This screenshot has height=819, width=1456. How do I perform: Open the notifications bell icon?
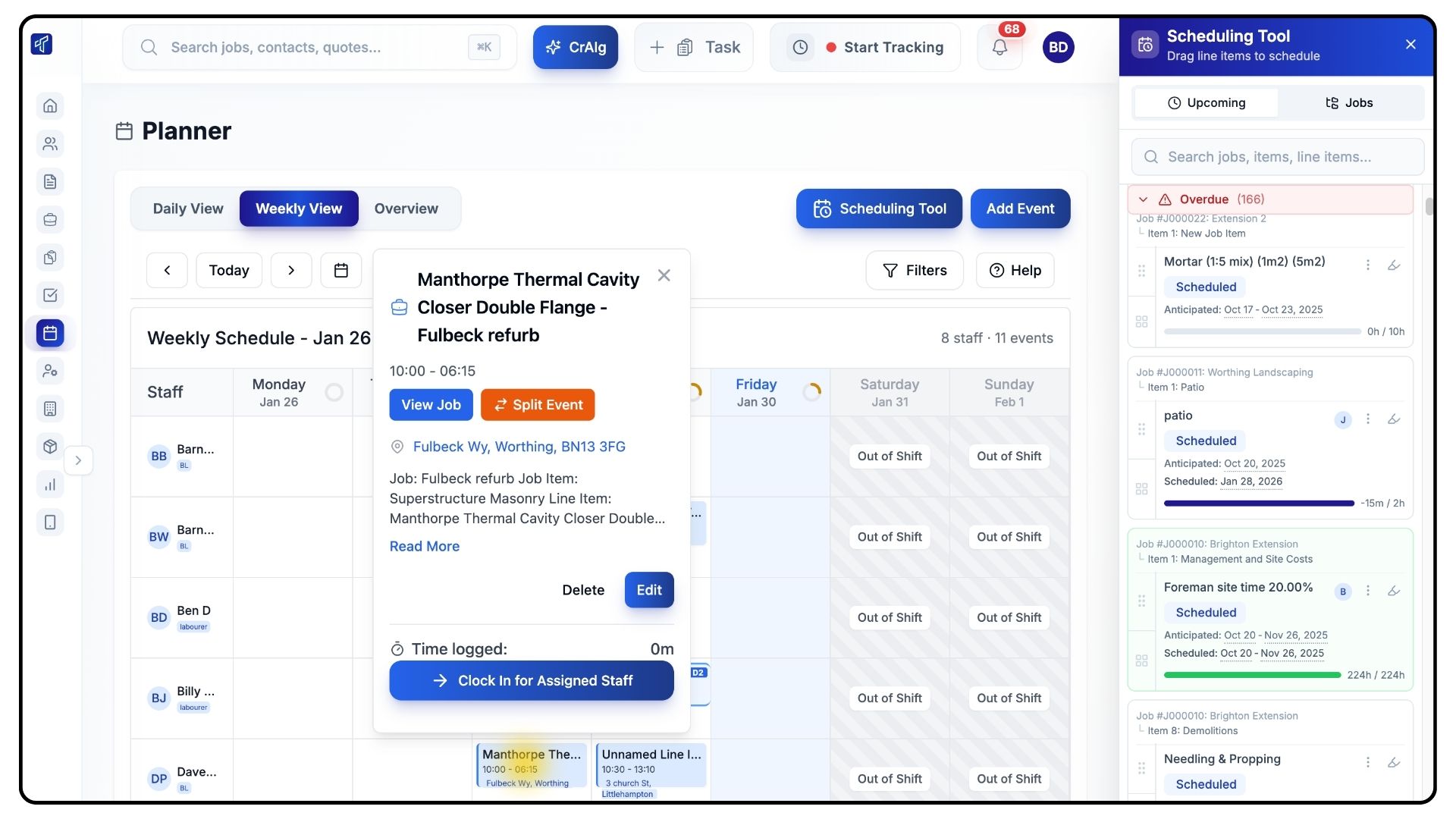(999, 47)
